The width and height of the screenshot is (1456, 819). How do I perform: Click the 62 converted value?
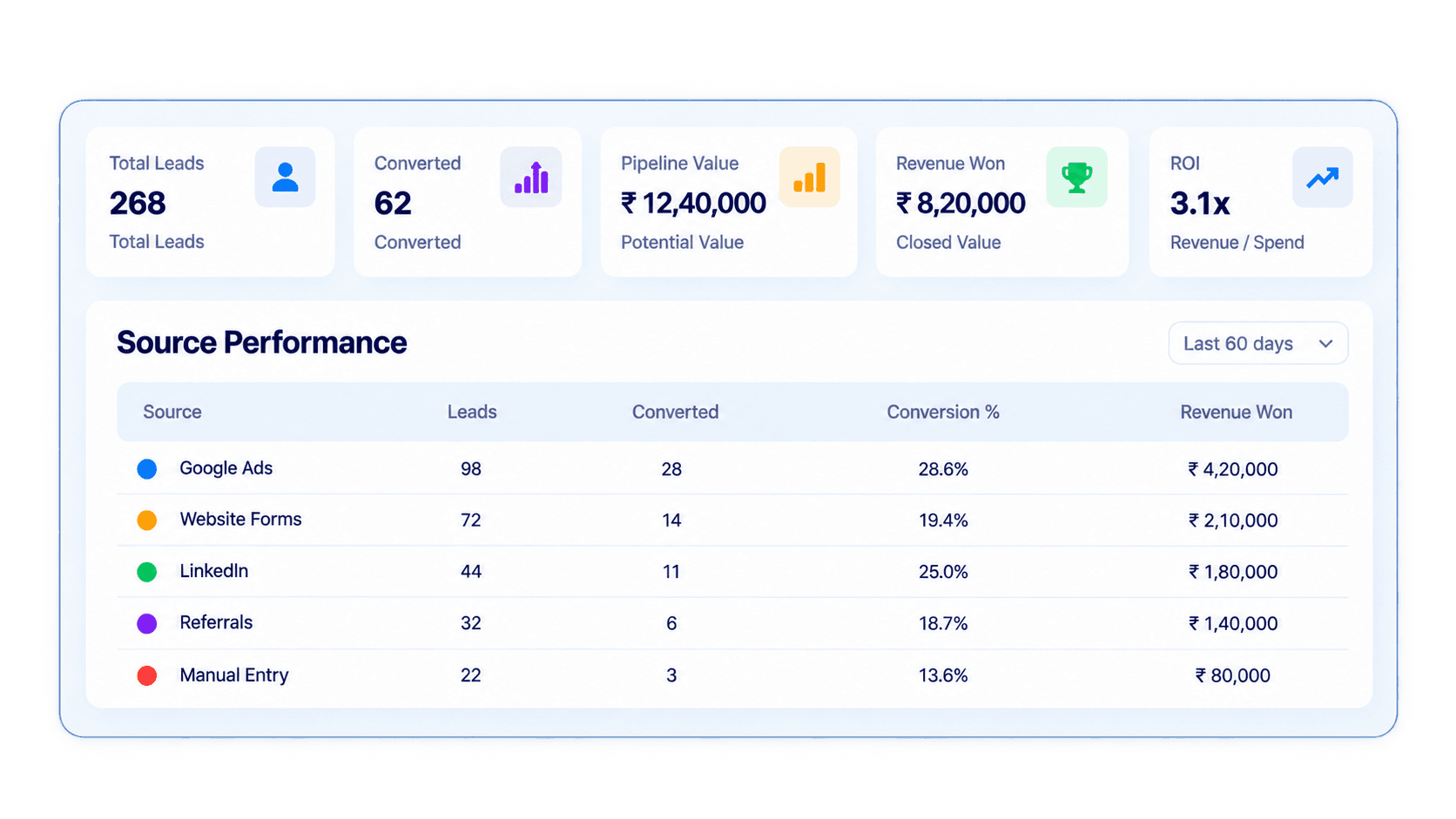click(x=393, y=204)
